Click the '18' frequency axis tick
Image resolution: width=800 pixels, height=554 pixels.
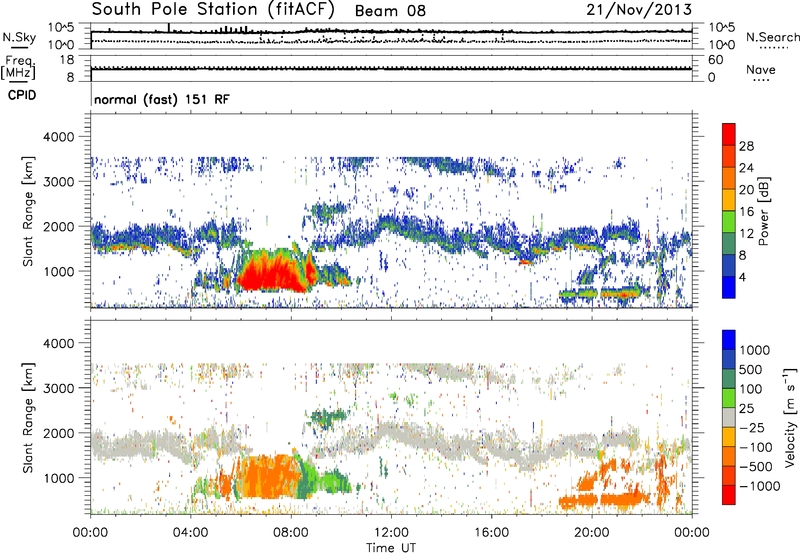click(67, 60)
